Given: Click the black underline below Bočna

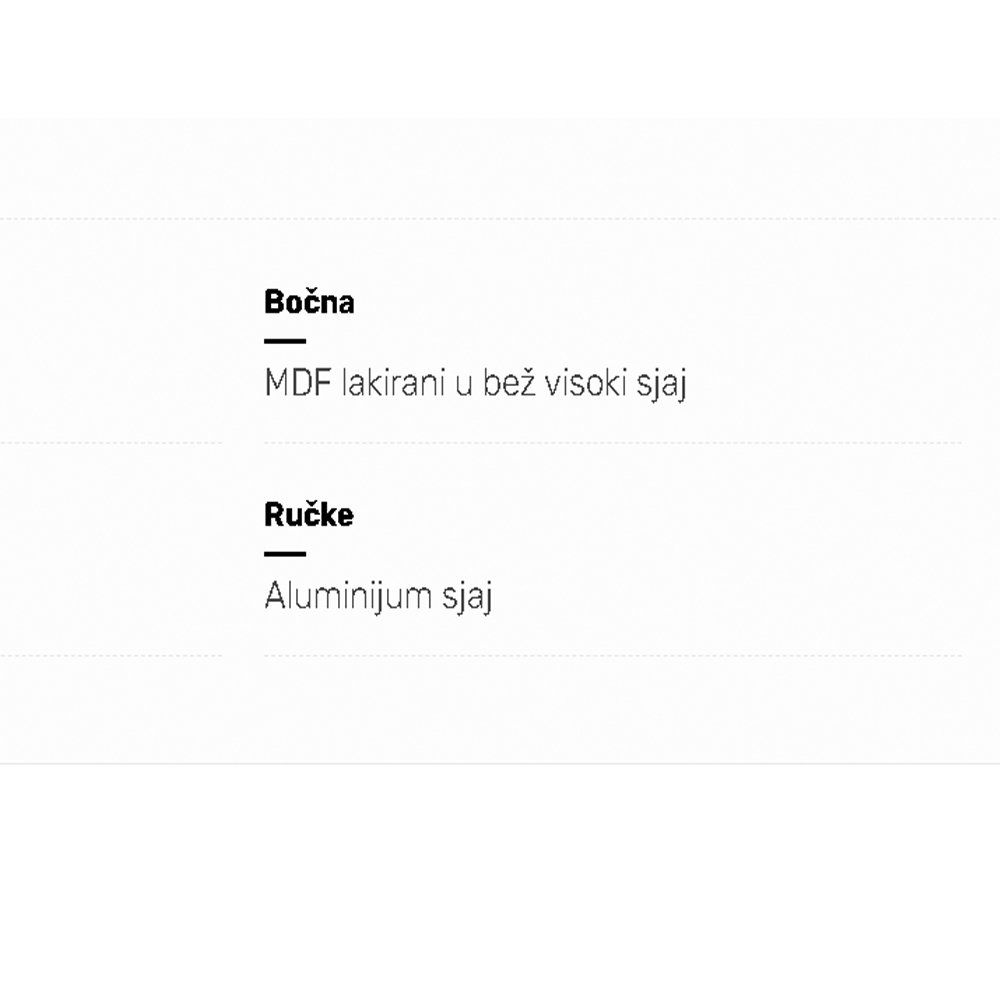Looking at the screenshot, I should click(x=285, y=341).
